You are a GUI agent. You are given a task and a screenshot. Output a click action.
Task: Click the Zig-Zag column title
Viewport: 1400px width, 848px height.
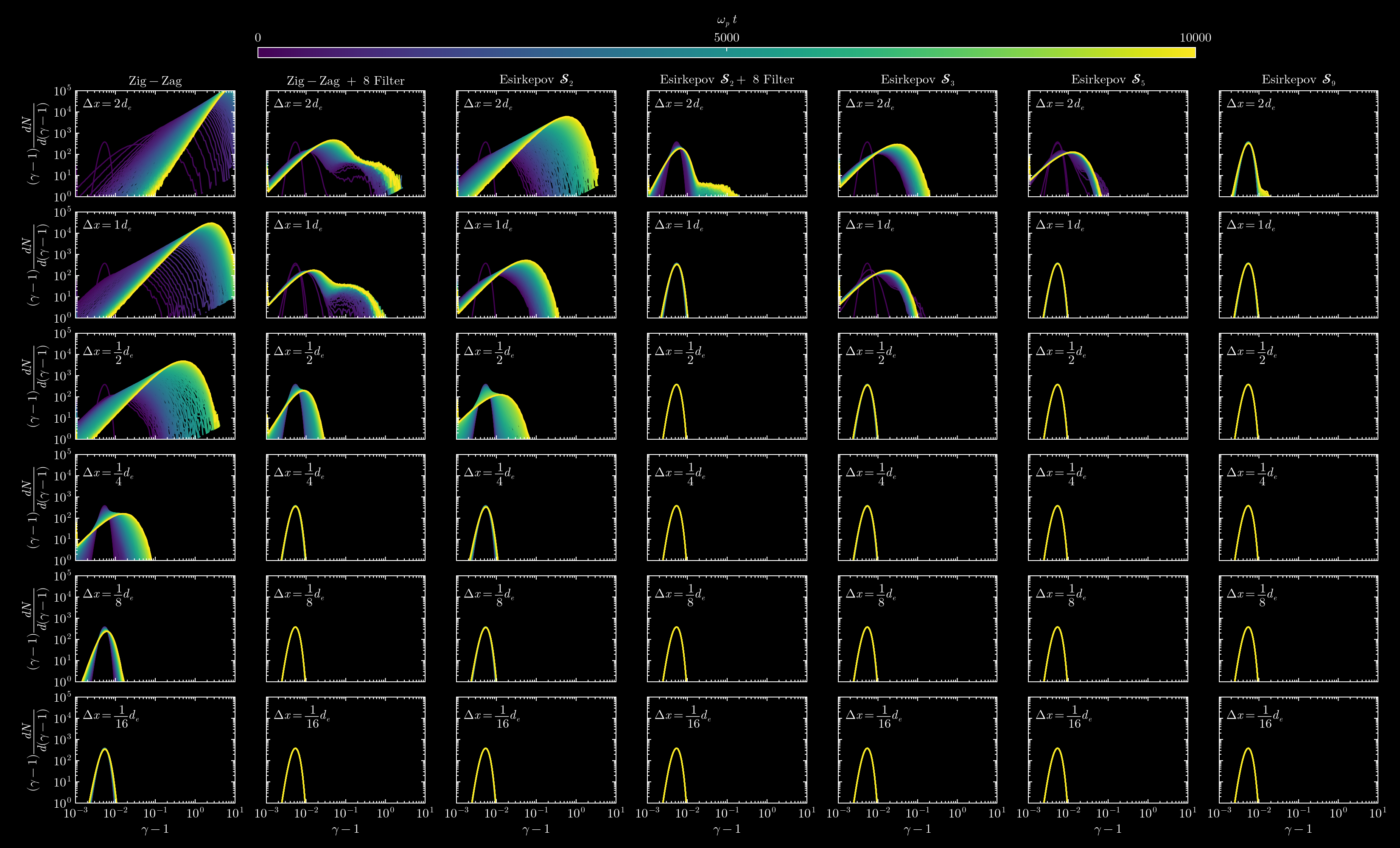155,81
